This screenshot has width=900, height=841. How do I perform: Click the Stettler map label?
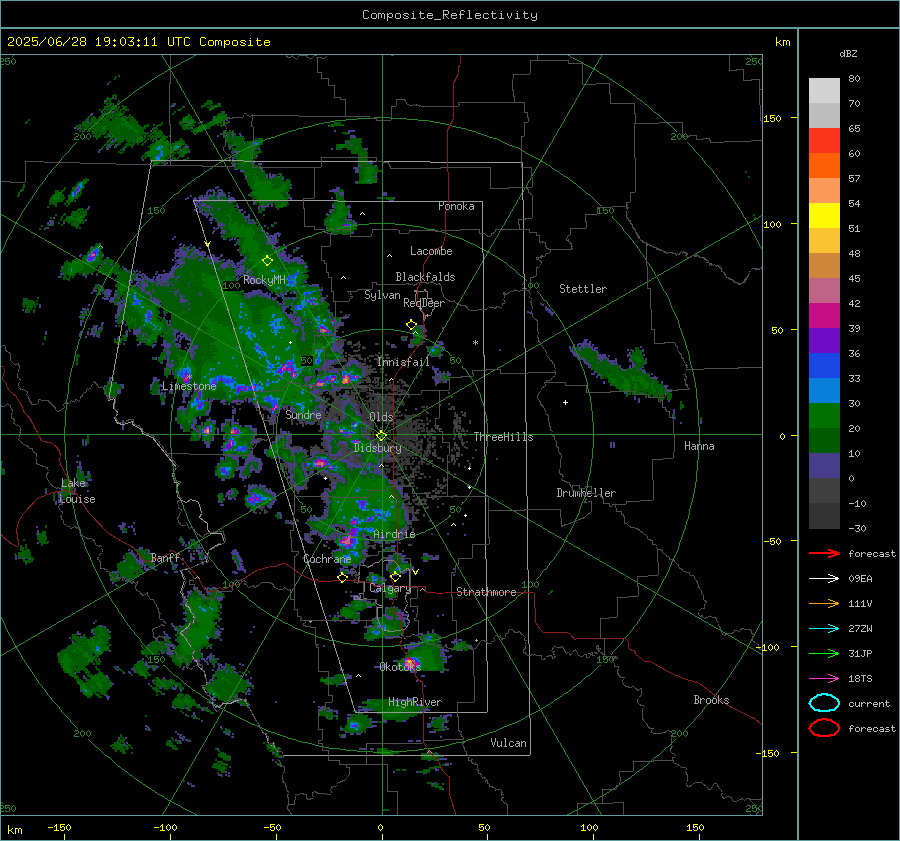pyautogui.click(x=583, y=289)
